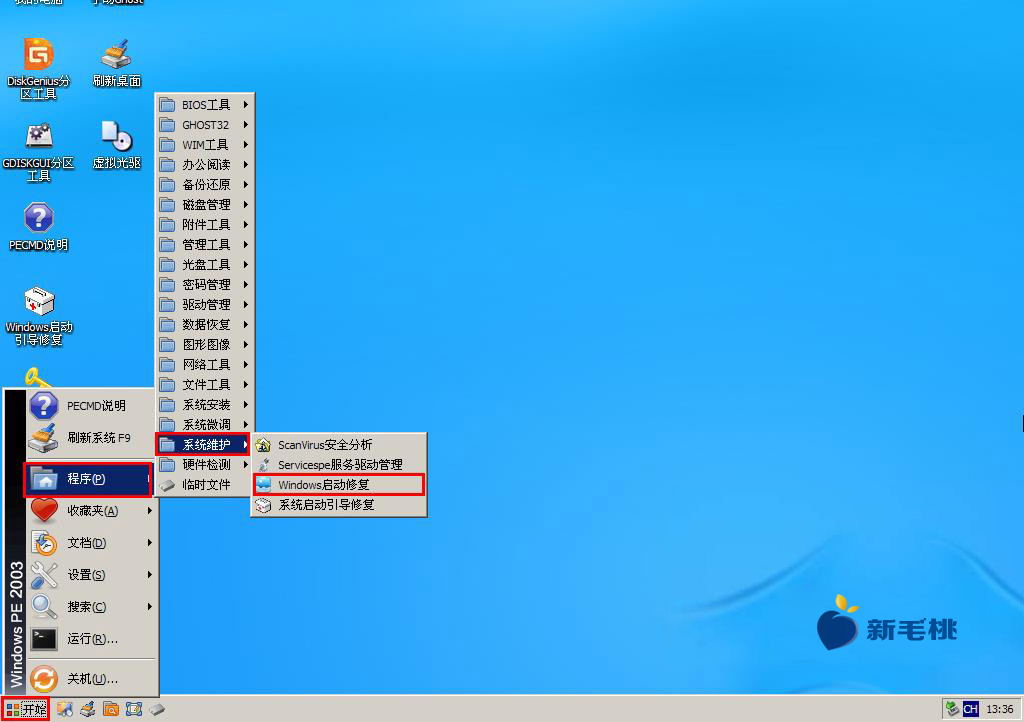The height and width of the screenshot is (722, 1024).
Task: Open the 管理工具 folder entry
Action: tap(204, 245)
